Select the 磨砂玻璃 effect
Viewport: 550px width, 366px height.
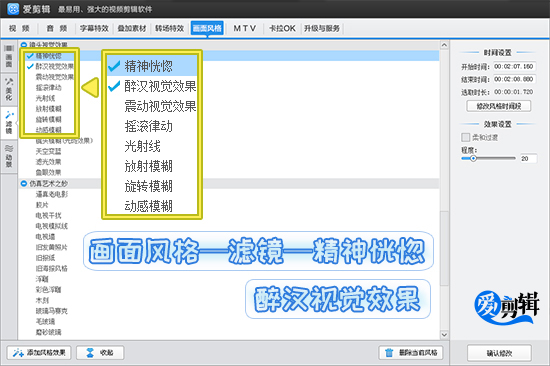(x=49, y=332)
